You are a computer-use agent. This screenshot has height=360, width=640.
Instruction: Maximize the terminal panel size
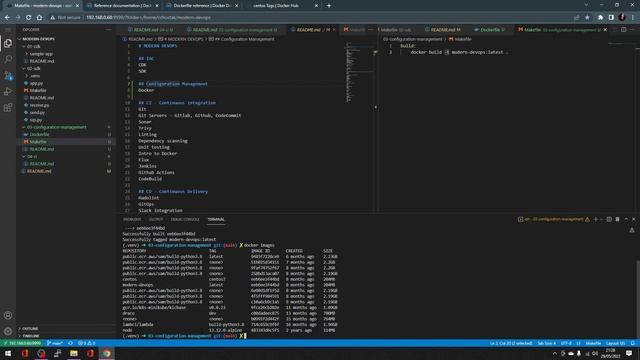626,219
